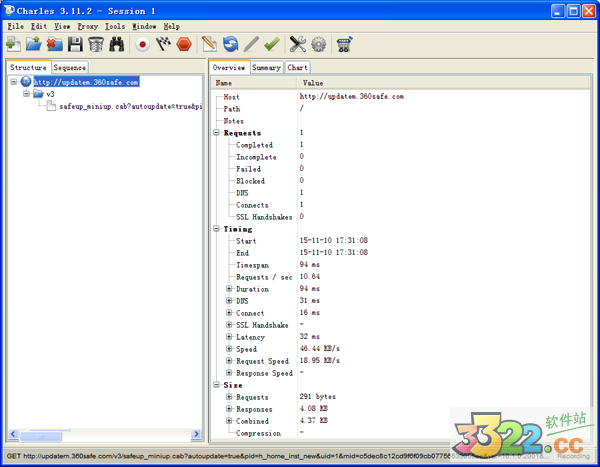The height and width of the screenshot is (467, 600).
Task: Open the Window menu
Action: pos(144,26)
